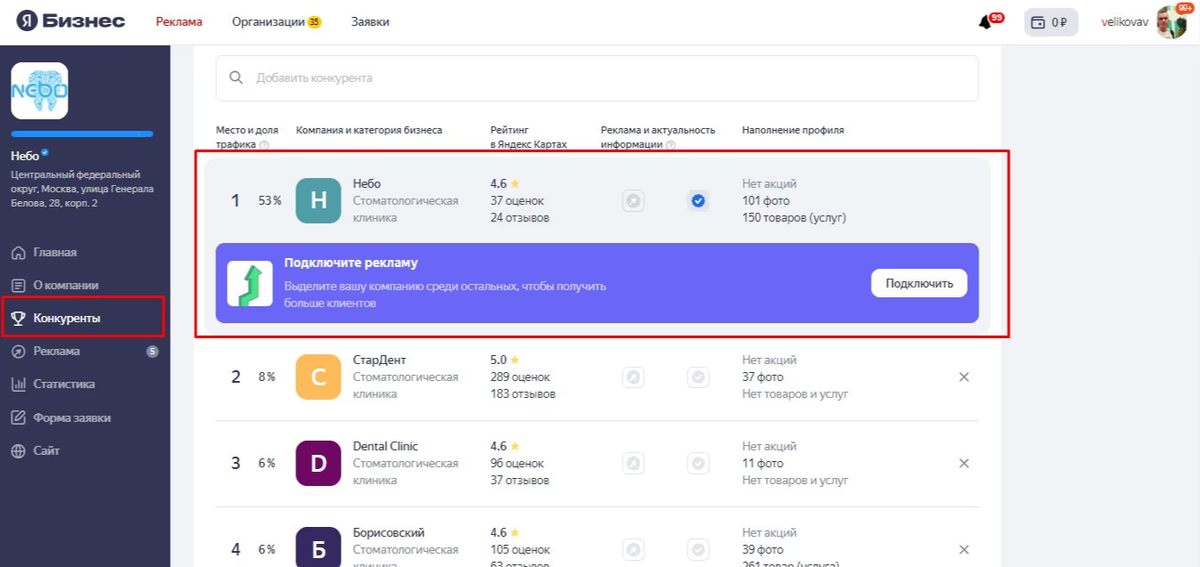Open the СтарДент company name
This screenshot has height=567, width=1200.
(380, 360)
